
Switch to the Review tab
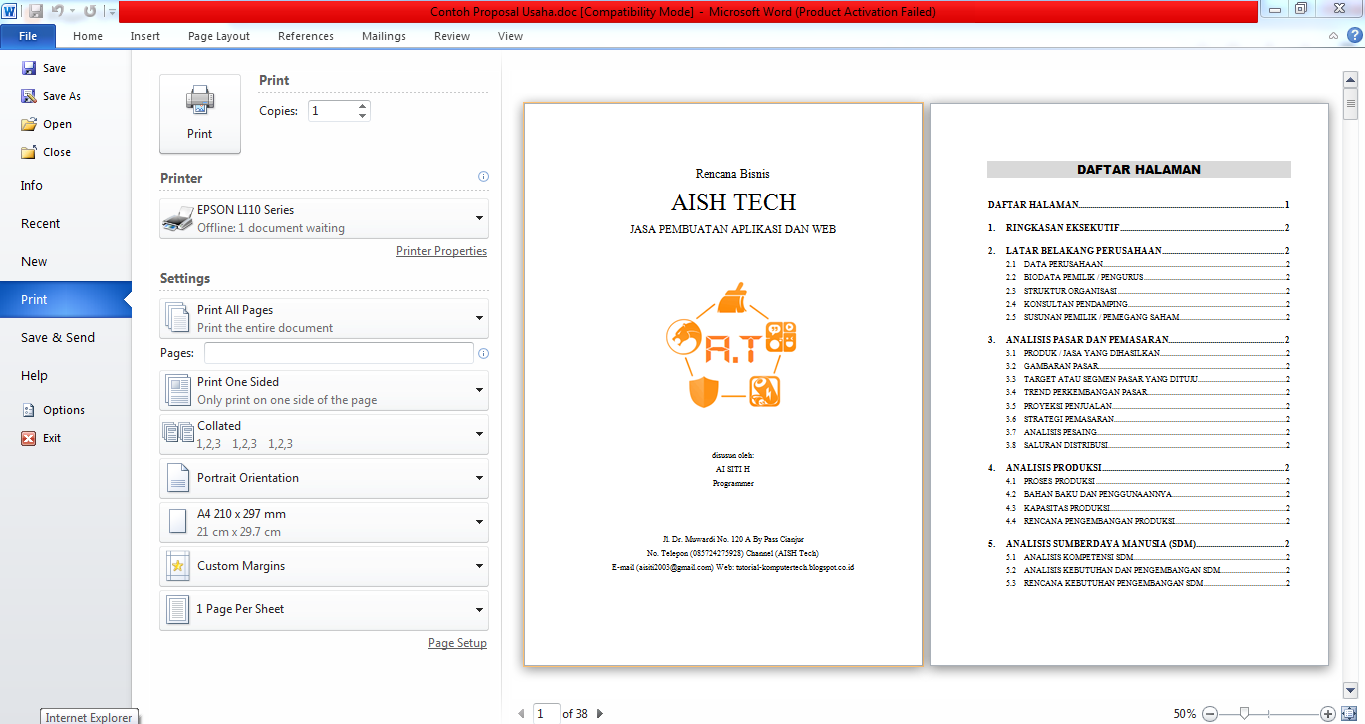click(x=452, y=36)
